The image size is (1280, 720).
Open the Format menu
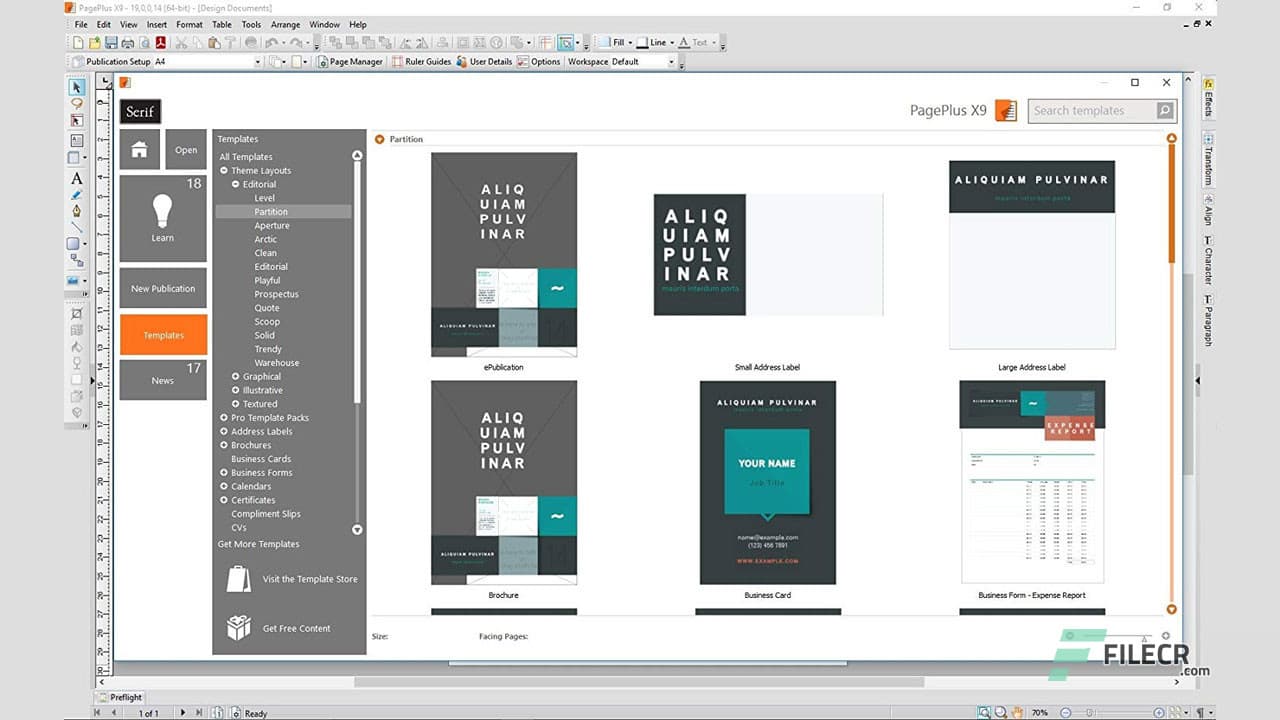[189, 24]
